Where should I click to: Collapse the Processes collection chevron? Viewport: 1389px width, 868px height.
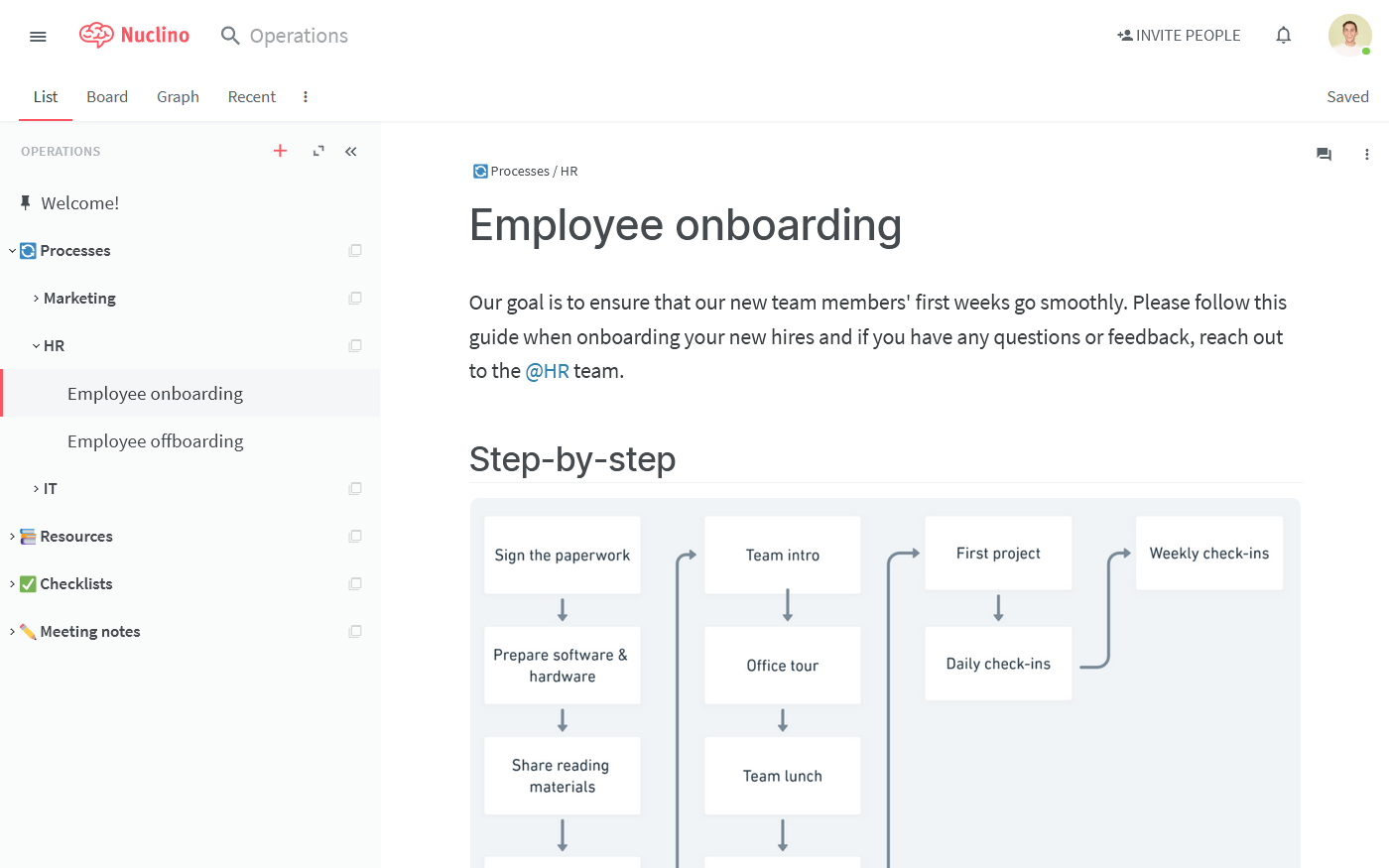click(x=12, y=251)
